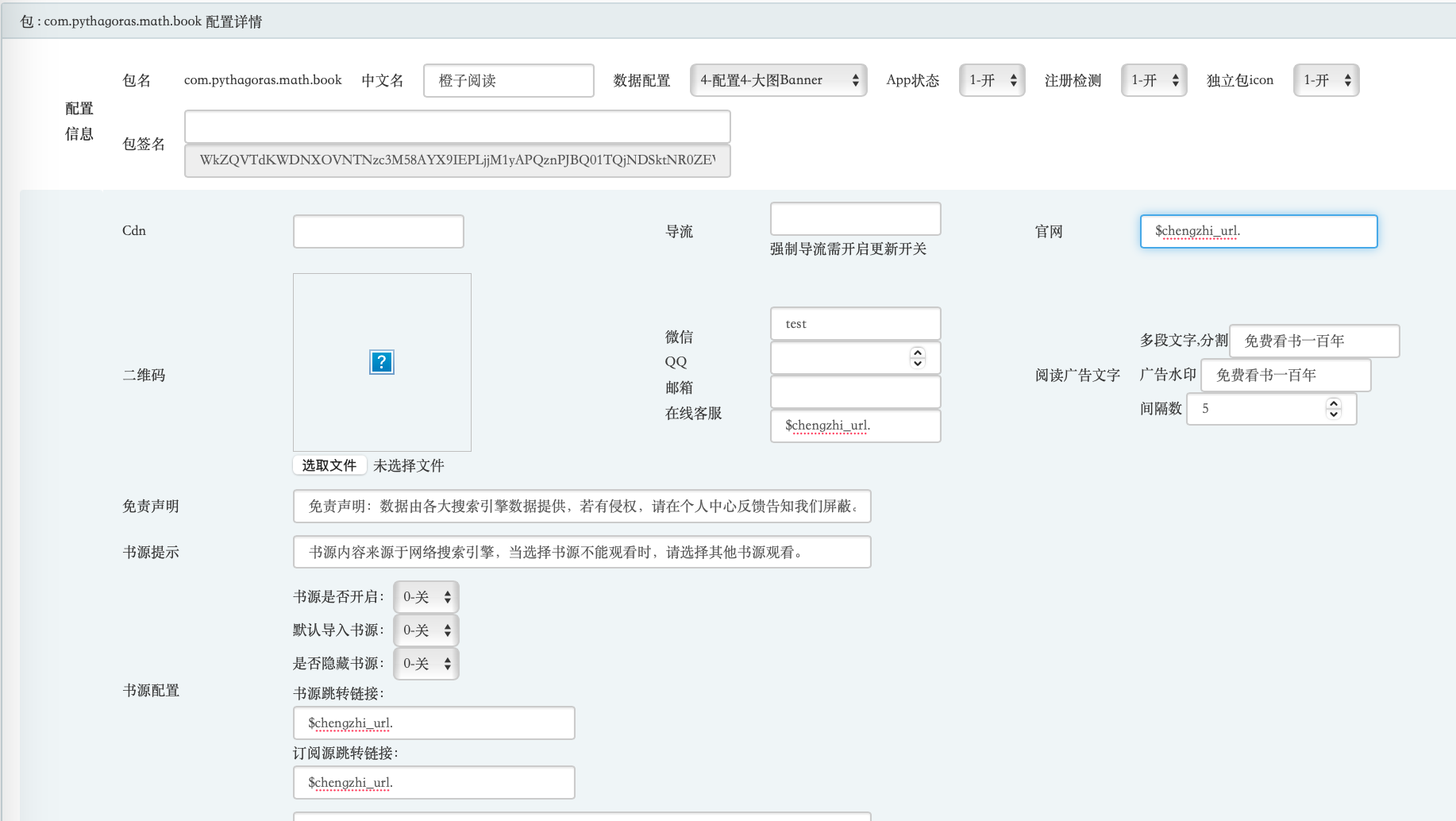Click the 邮箱 input field
The image size is (1456, 821).
(855, 392)
